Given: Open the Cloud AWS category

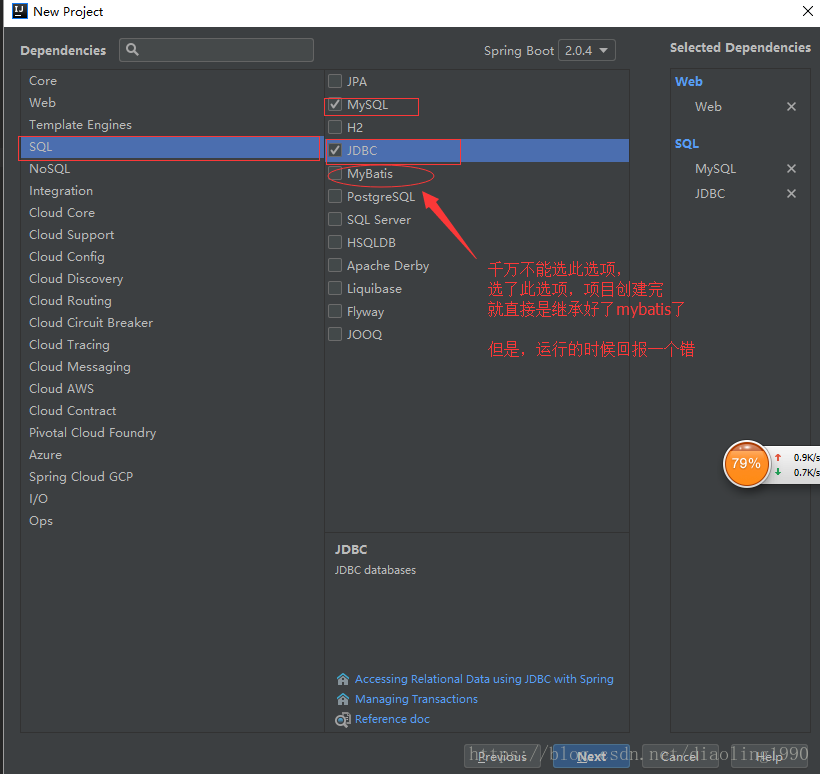Looking at the screenshot, I should [x=172, y=389].
